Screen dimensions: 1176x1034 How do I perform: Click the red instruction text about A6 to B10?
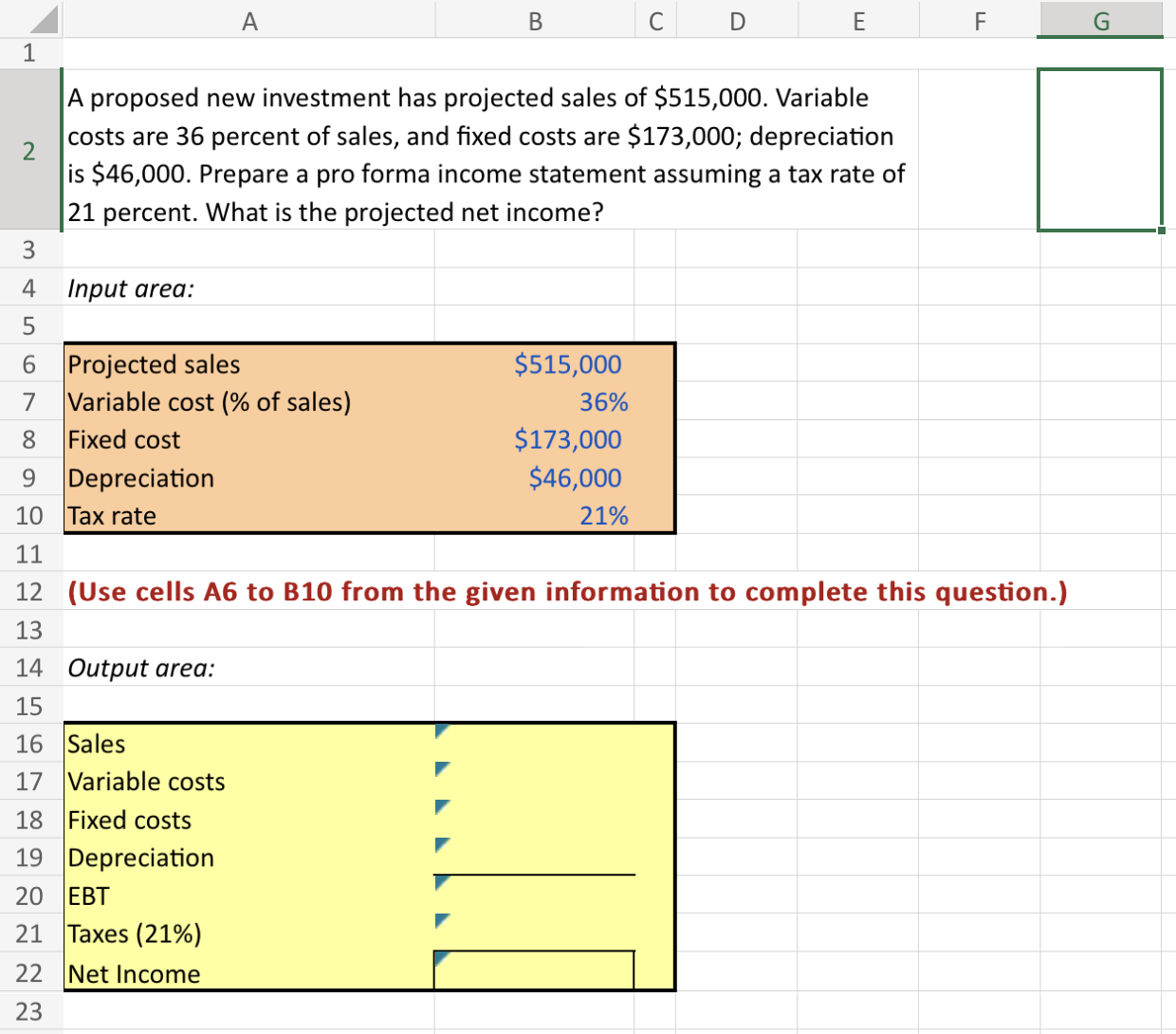pos(567,592)
